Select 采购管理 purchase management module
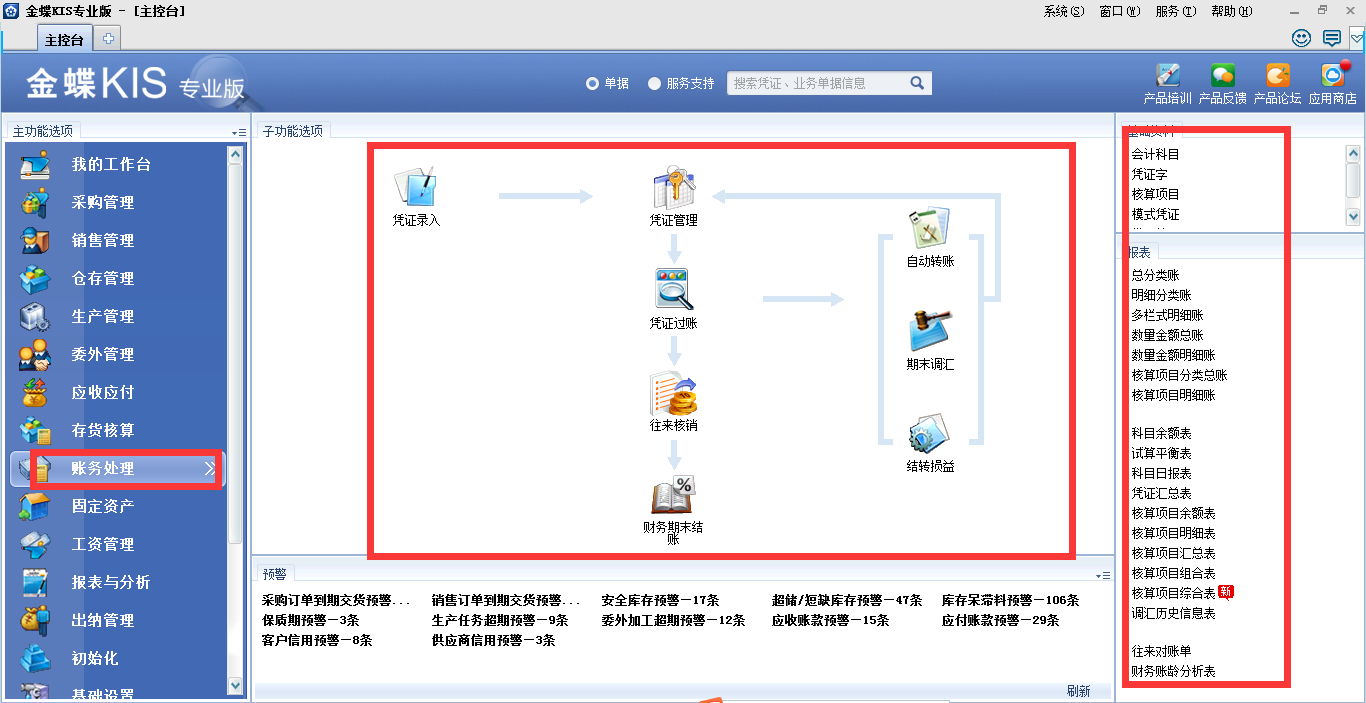Screen dimensions: 1366x703 pos(103,202)
